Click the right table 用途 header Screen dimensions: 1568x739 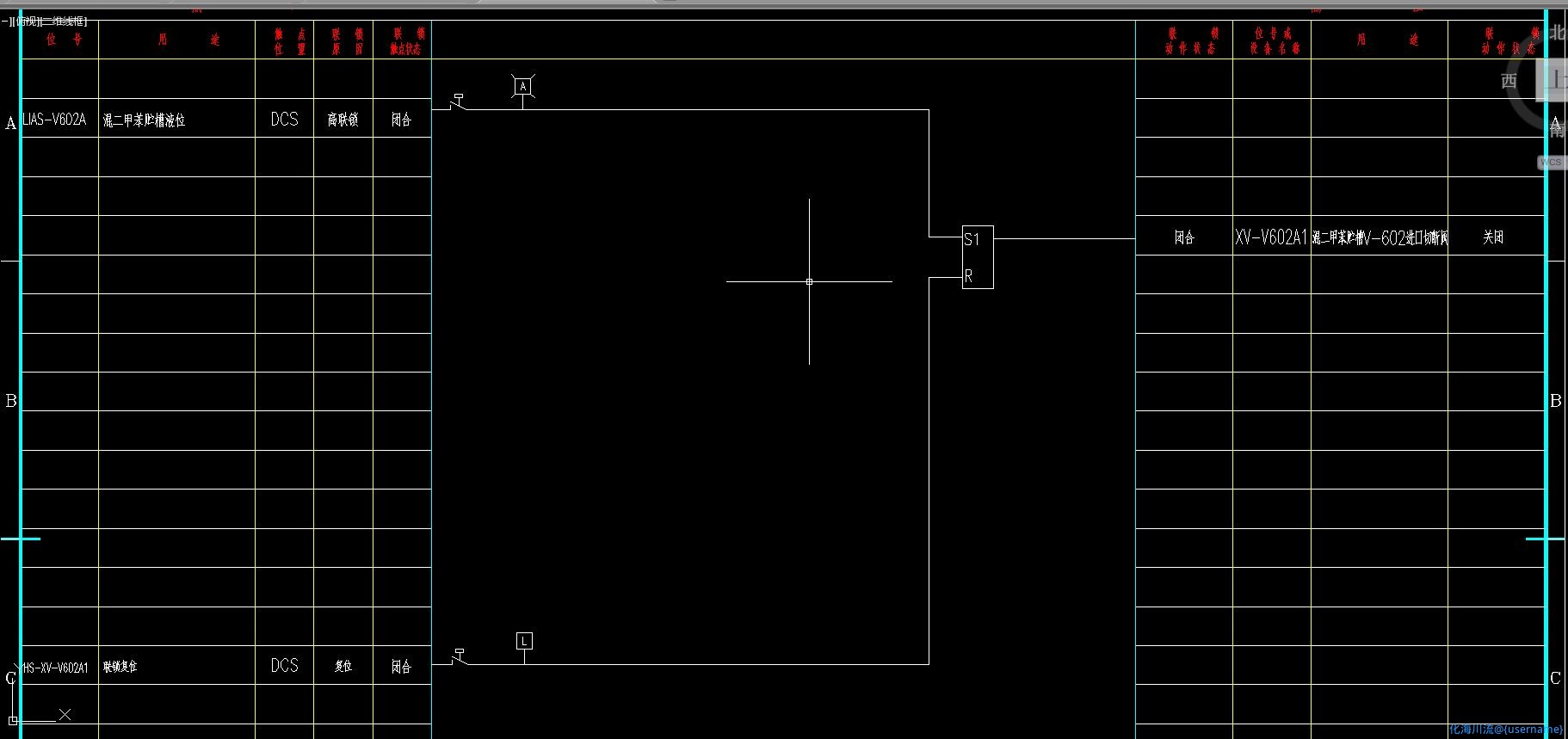1387,40
